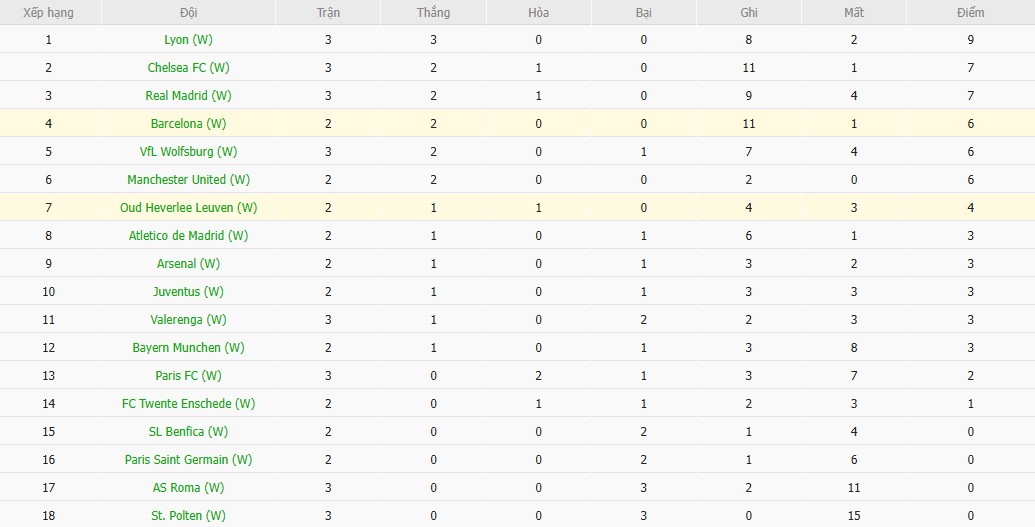
Task: Click the Chelsea FC (W) team name
Action: [x=188, y=68]
